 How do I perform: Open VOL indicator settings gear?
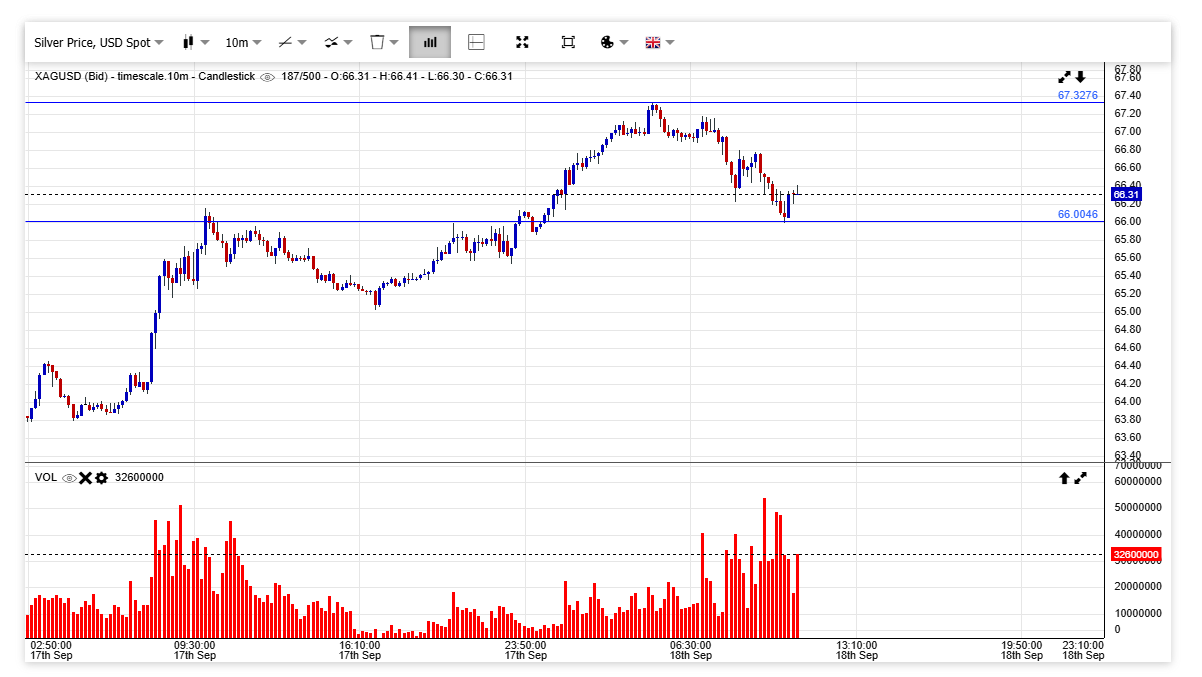click(x=101, y=478)
